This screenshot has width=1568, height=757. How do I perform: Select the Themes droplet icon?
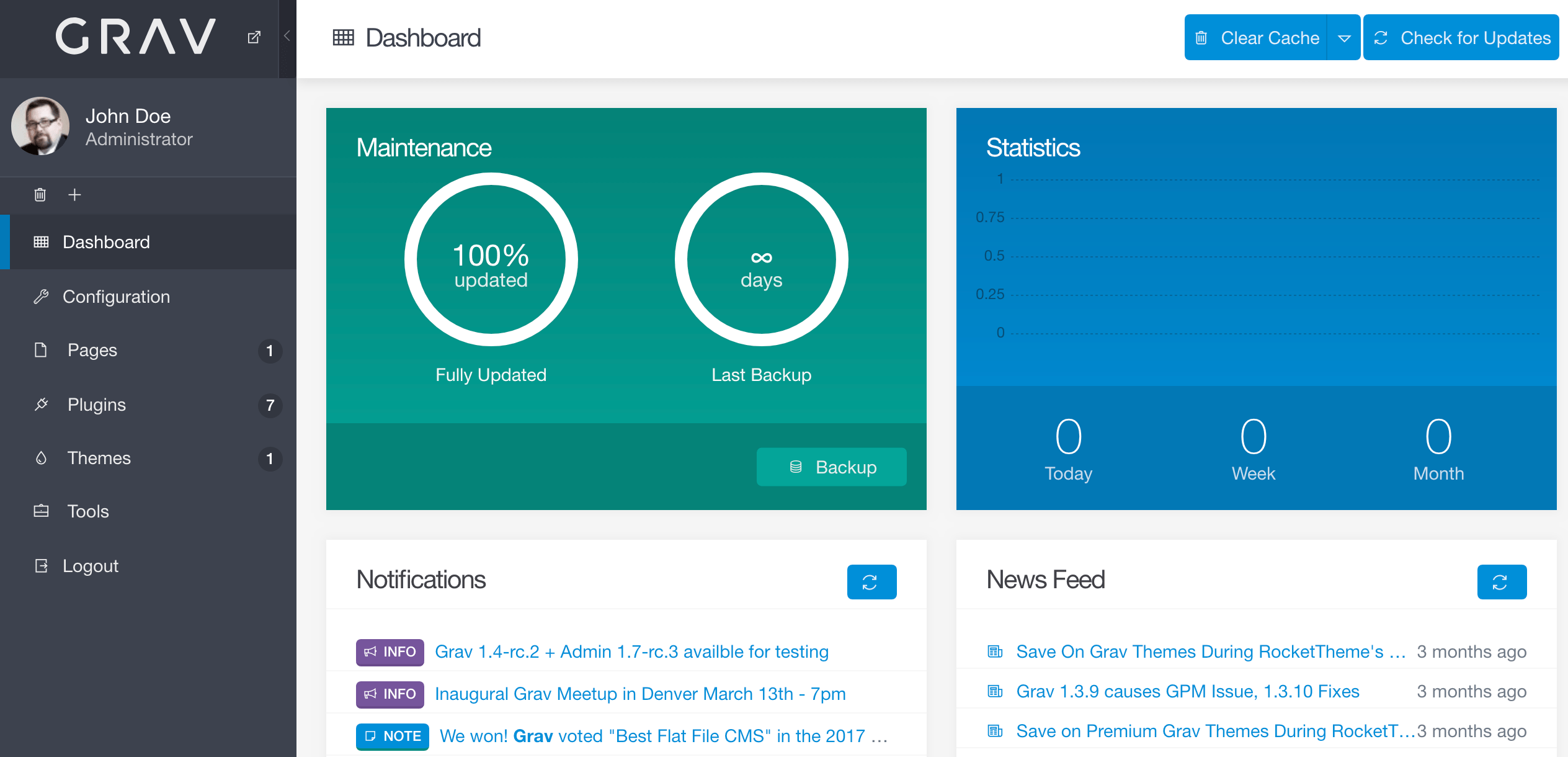41,458
